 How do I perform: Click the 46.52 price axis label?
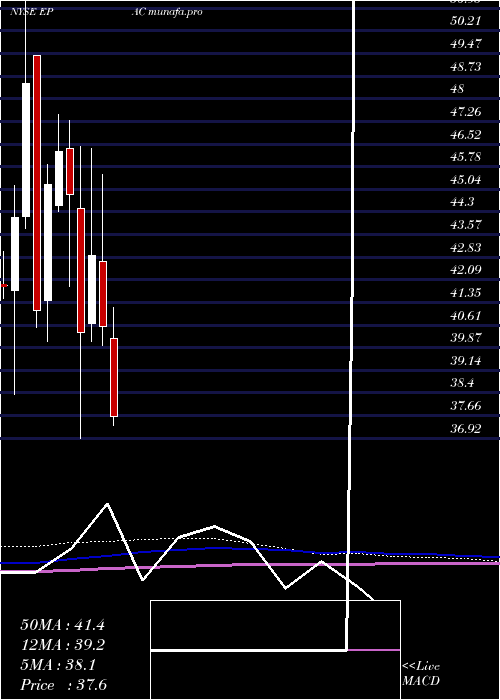click(466, 134)
